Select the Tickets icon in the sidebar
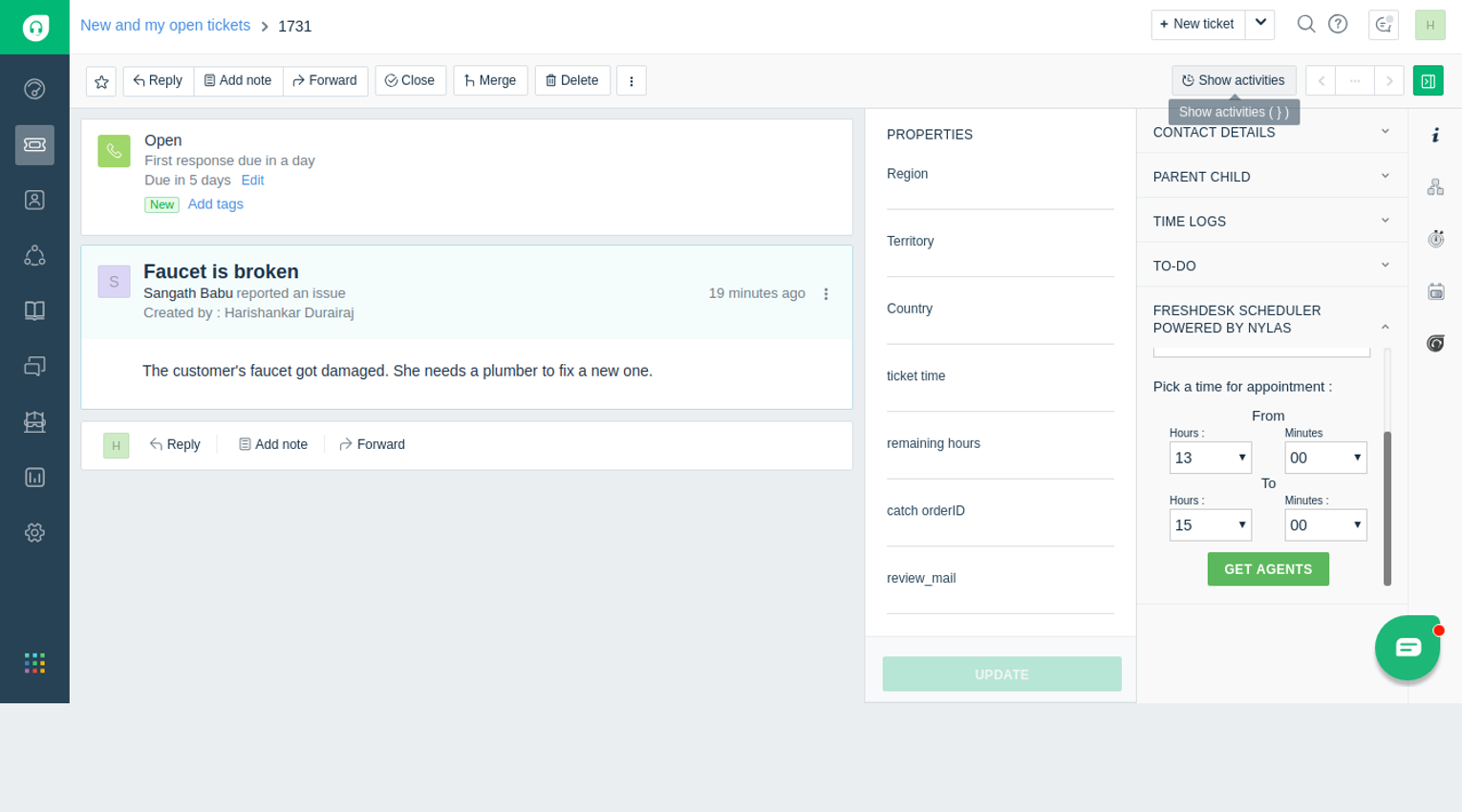1462x812 pixels. (x=34, y=145)
